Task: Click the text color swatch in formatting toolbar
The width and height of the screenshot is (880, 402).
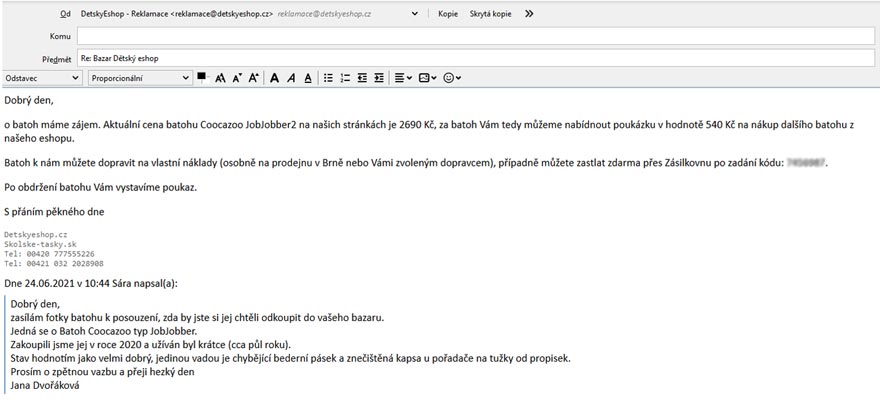Action: click(x=201, y=76)
